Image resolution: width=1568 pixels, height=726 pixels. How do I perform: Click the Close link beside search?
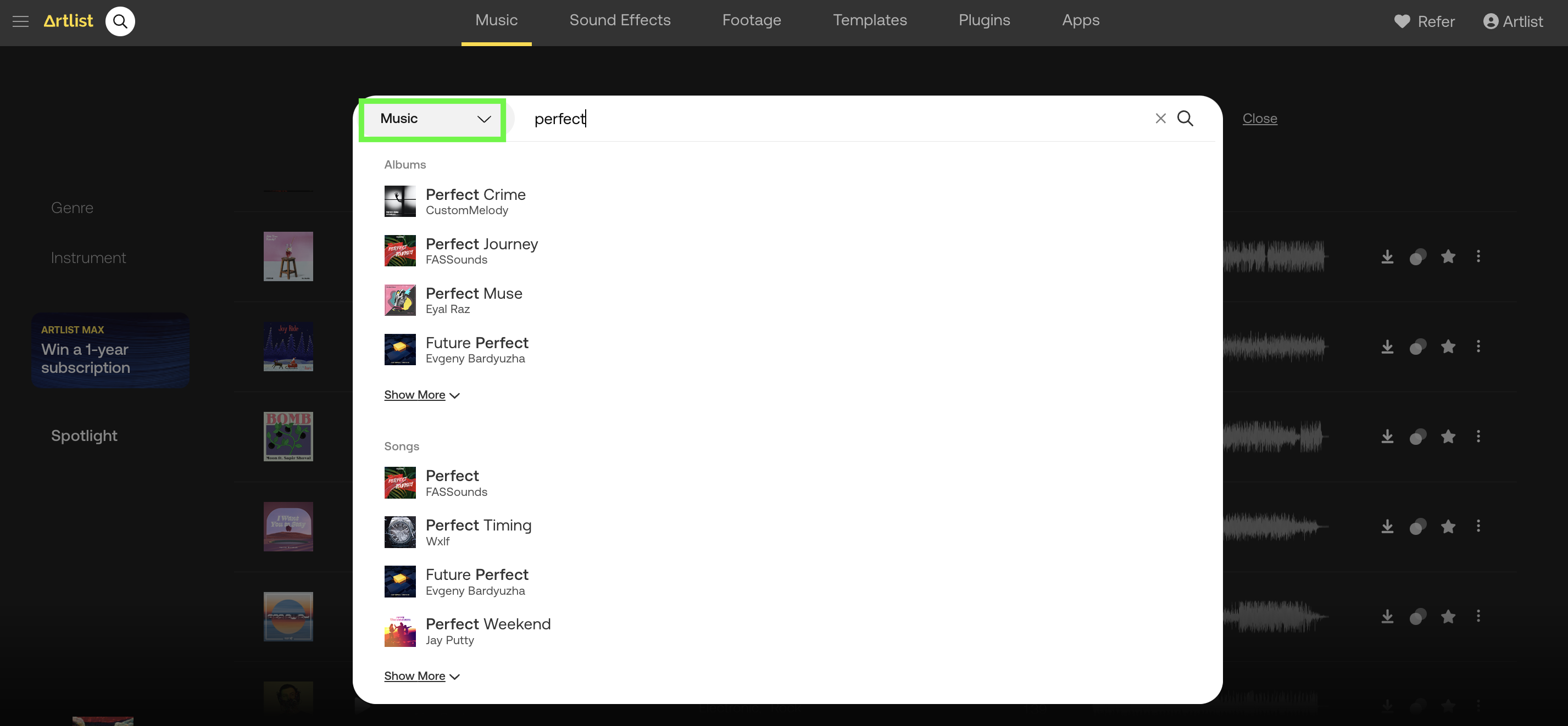pos(1259,119)
